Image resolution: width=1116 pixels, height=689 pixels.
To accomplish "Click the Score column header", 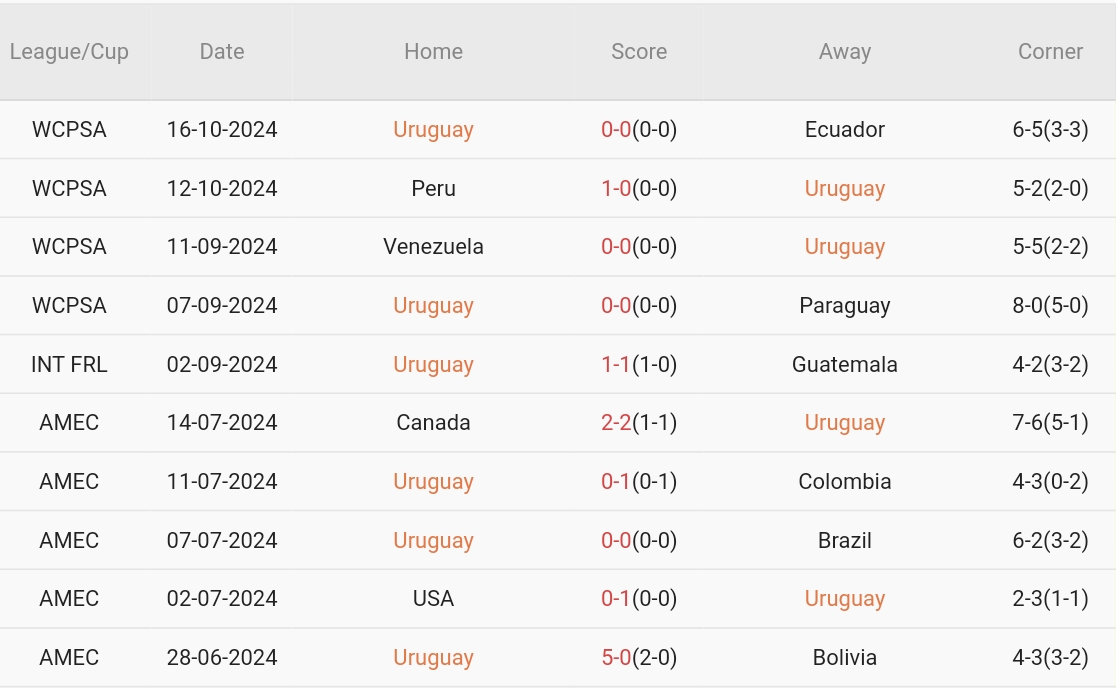I will pos(639,52).
